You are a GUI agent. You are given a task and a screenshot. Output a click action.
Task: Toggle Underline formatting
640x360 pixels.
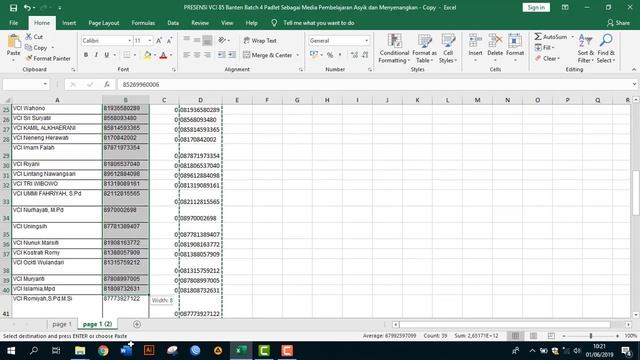click(x=107, y=55)
